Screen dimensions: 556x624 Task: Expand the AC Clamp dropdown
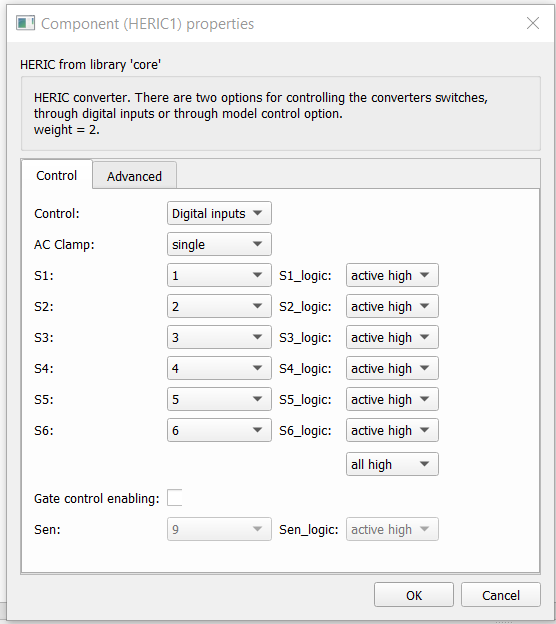point(219,244)
